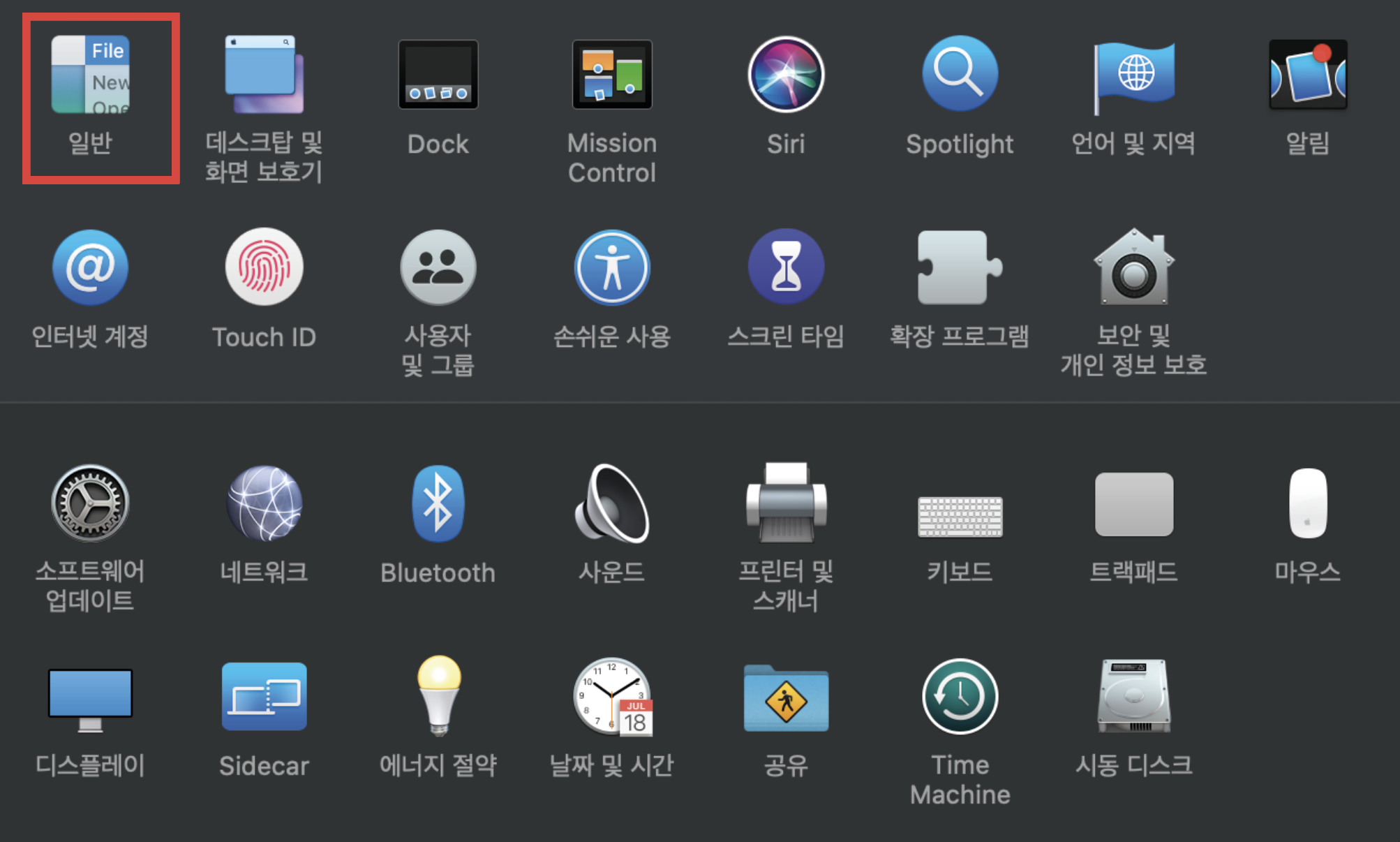Open the 알림 notifications pane
This screenshot has width=1400, height=842.
pyautogui.click(x=1307, y=75)
